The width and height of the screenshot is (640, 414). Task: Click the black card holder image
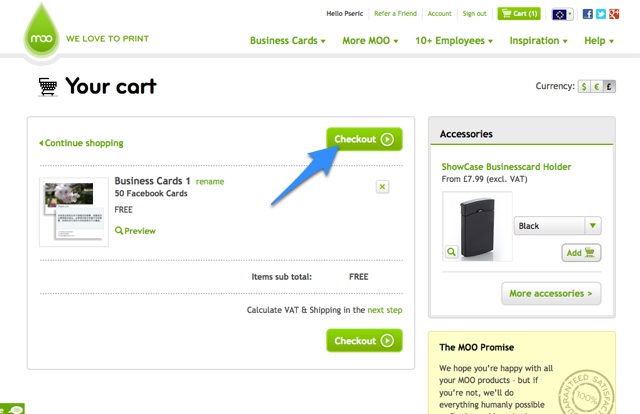[x=477, y=226]
